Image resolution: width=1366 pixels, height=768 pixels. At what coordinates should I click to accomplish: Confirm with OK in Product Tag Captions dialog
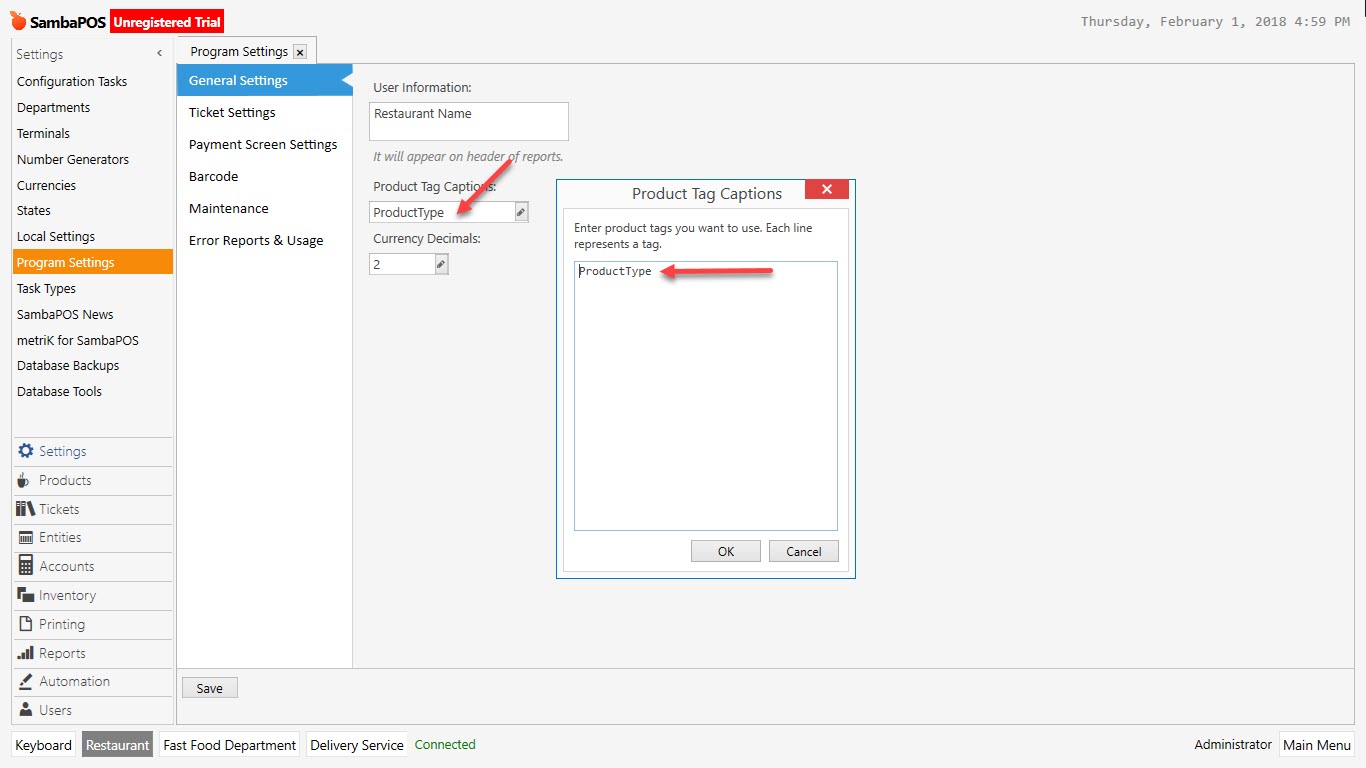tap(725, 551)
